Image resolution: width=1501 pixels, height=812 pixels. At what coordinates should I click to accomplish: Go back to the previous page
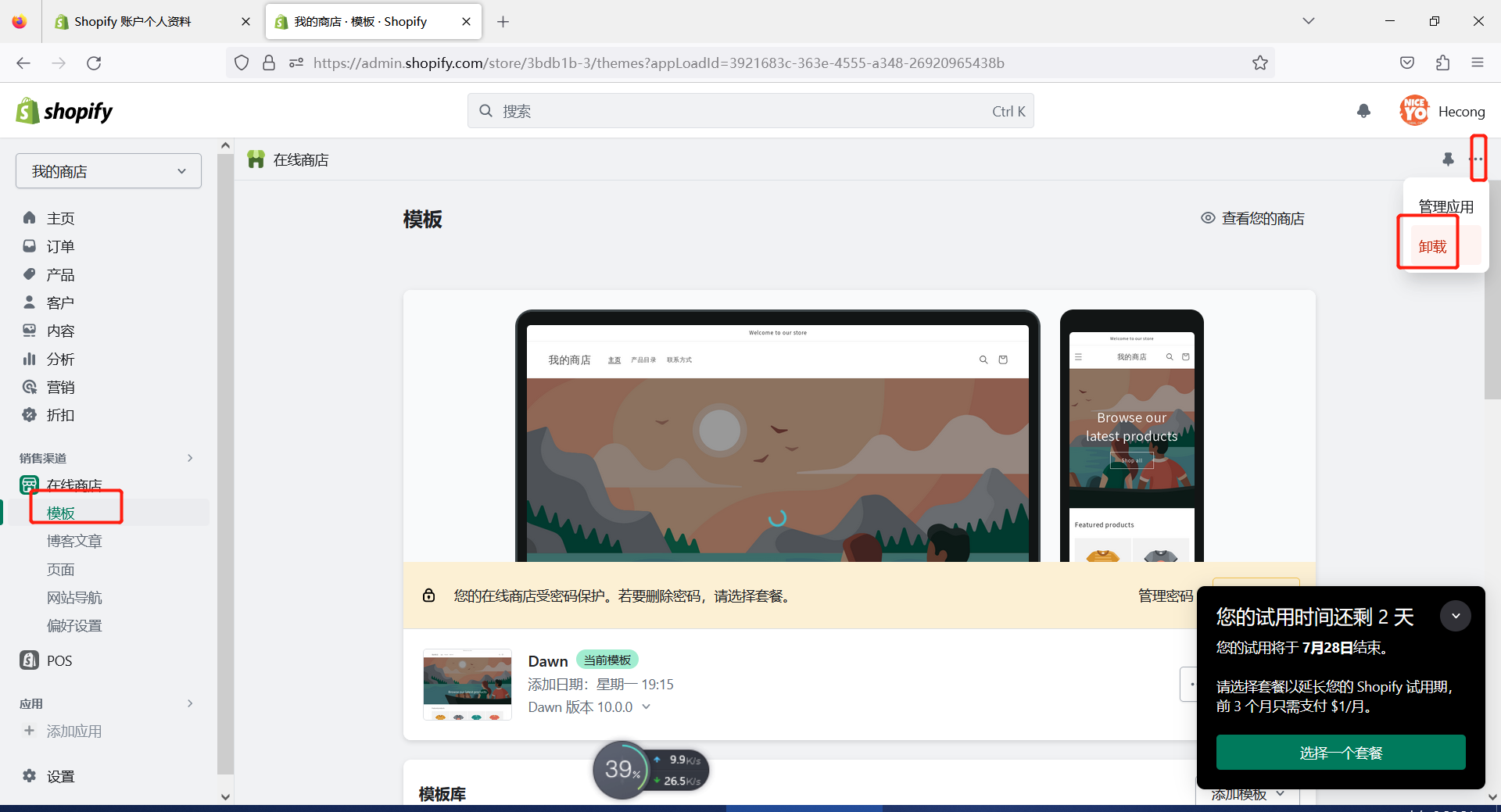tap(23, 63)
